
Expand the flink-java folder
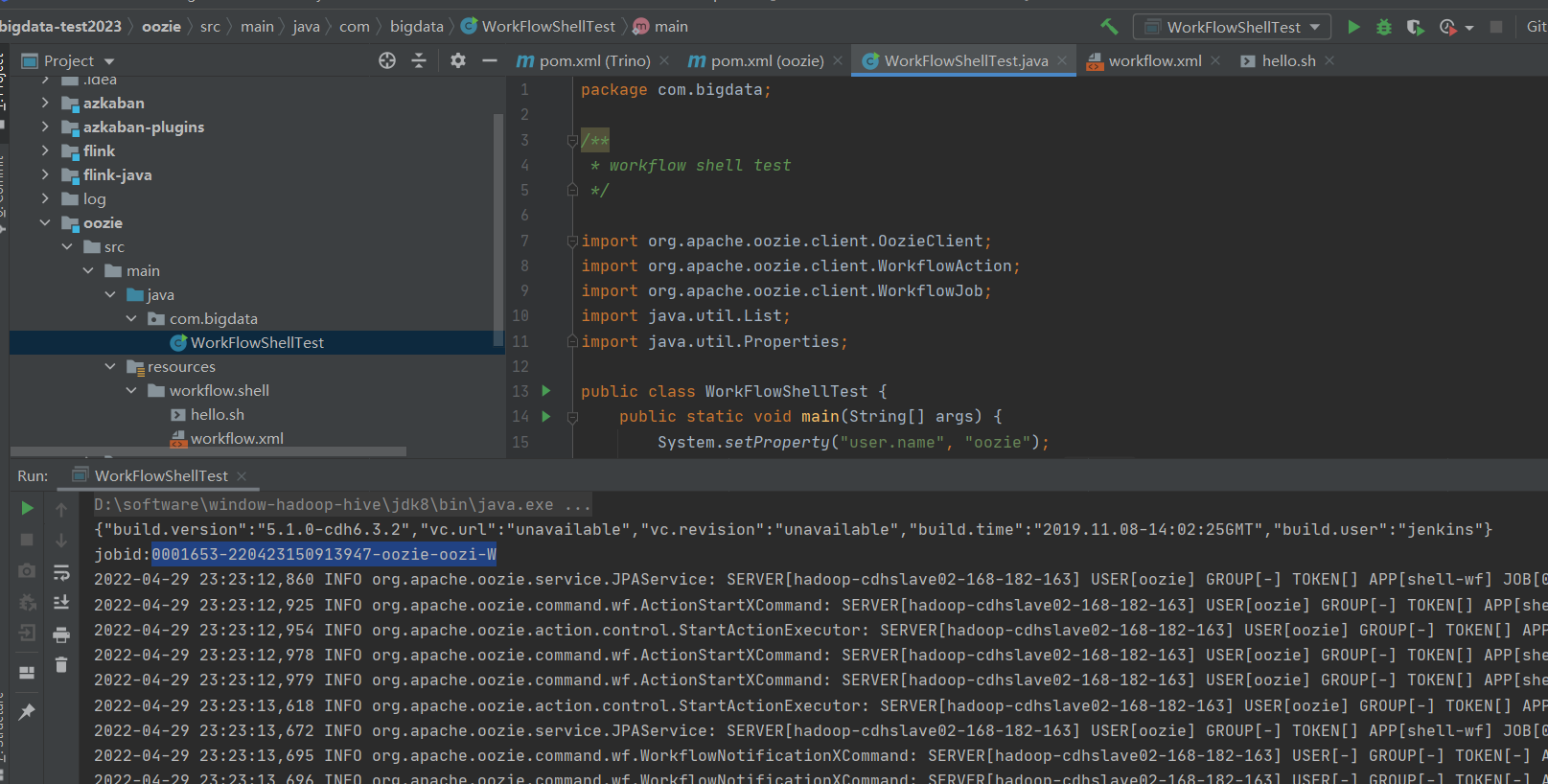pyautogui.click(x=45, y=174)
